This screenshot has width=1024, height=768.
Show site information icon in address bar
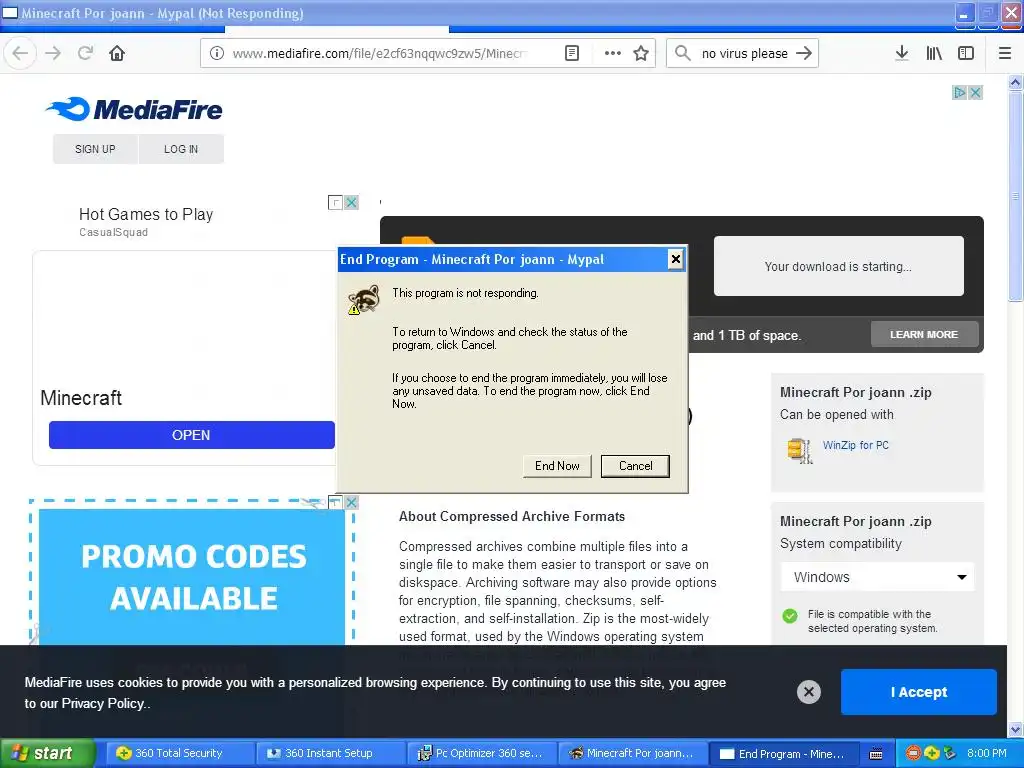click(216, 53)
